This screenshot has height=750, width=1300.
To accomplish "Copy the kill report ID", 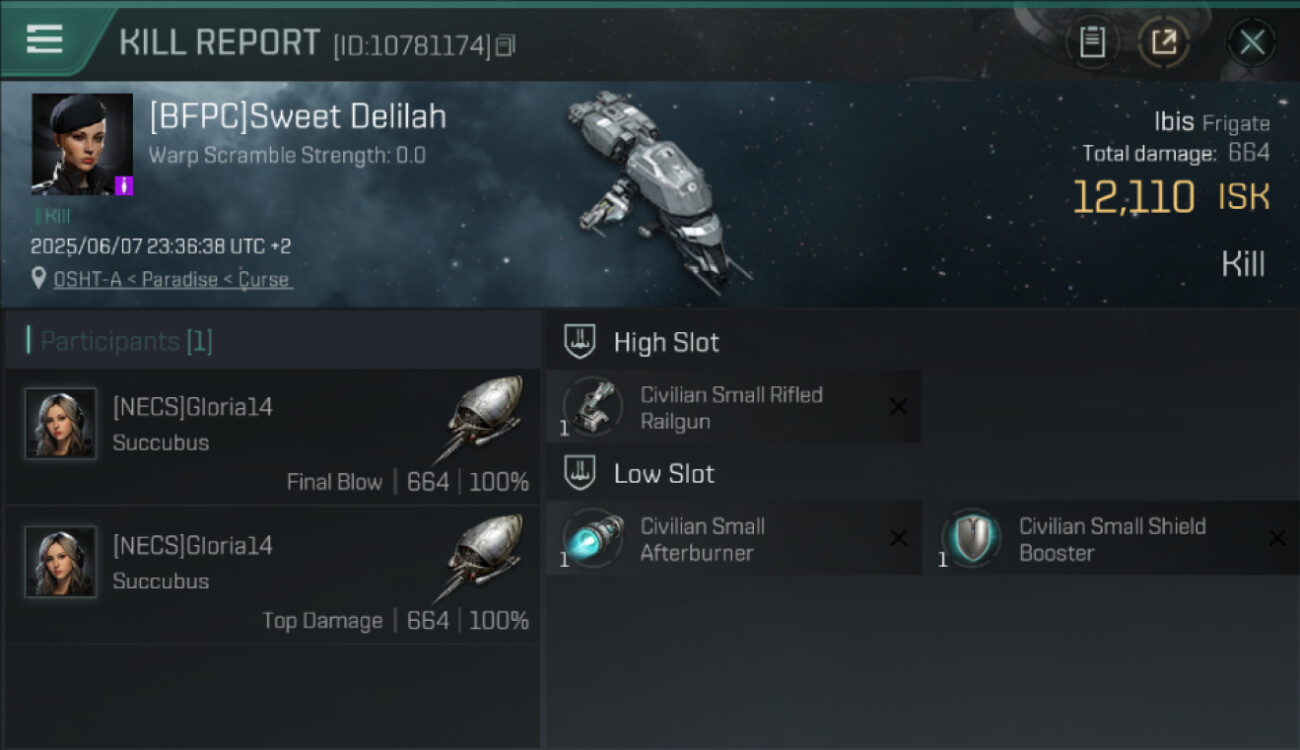I will [x=505, y=45].
